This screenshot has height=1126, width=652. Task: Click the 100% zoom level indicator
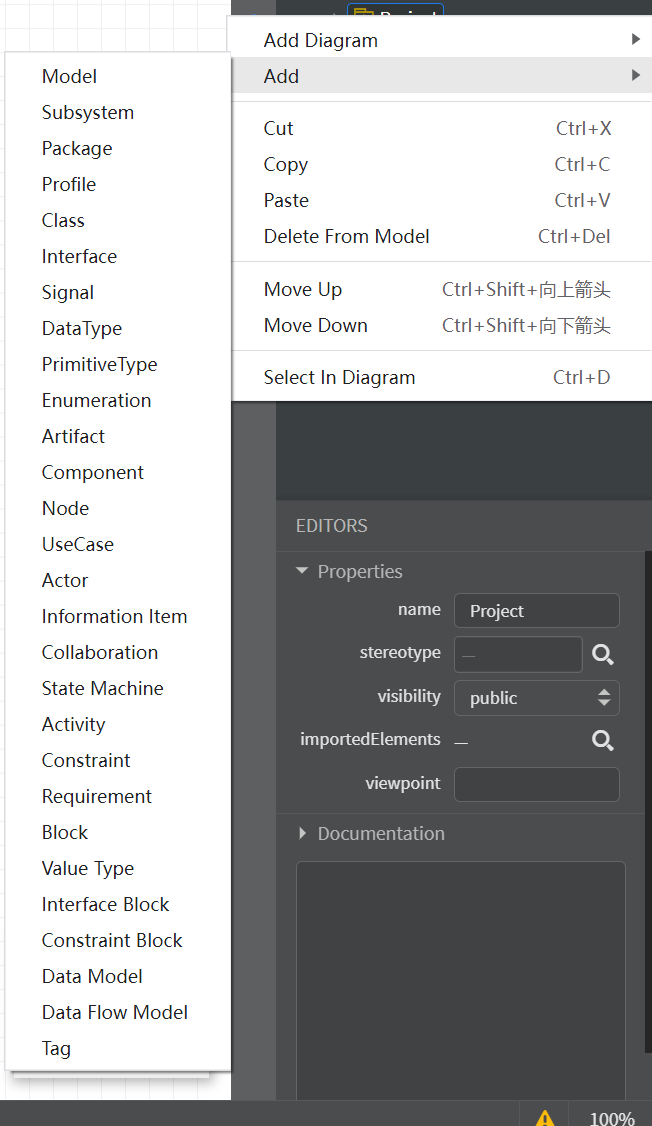point(611,1118)
